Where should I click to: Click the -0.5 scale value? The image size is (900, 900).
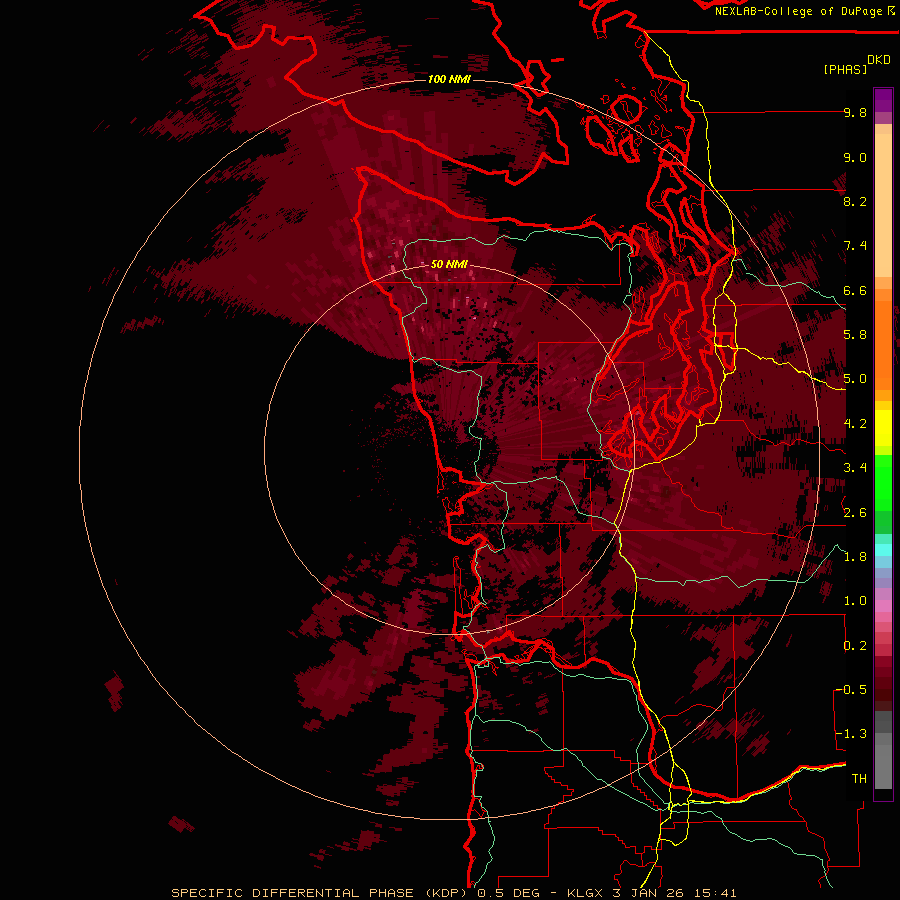(851, 690)
